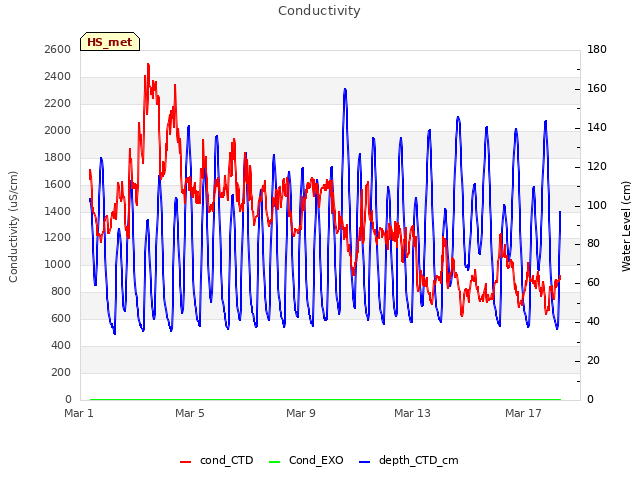Click the Mar 9 x-axis label
The image size is (640, 480).
(x=301, y=413)
